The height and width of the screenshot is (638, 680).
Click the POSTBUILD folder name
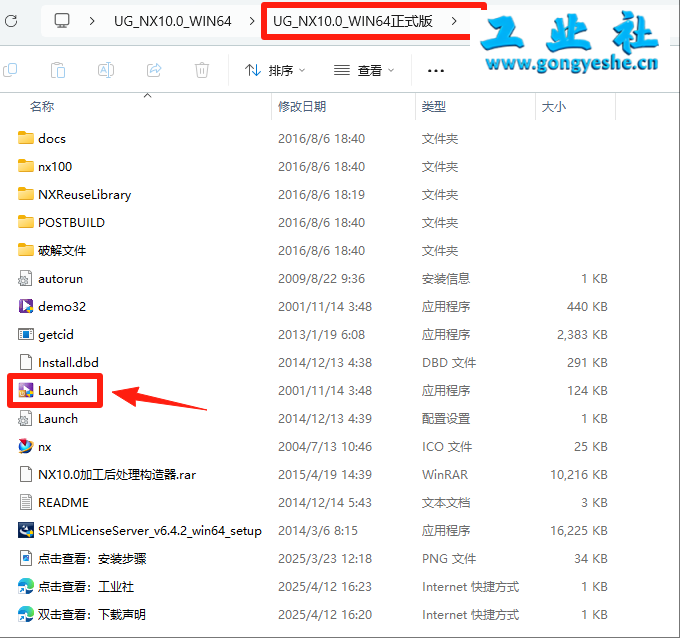click(72, 222)
